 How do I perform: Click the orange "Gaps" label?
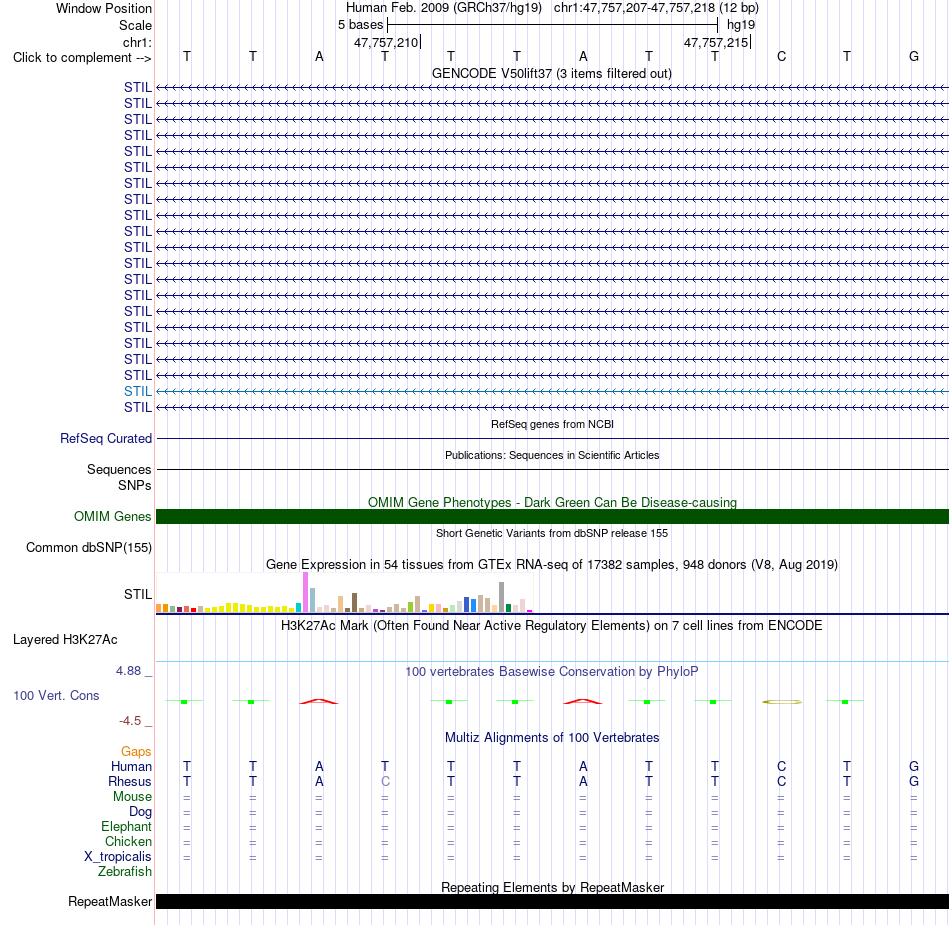click(x=136, y=752)
